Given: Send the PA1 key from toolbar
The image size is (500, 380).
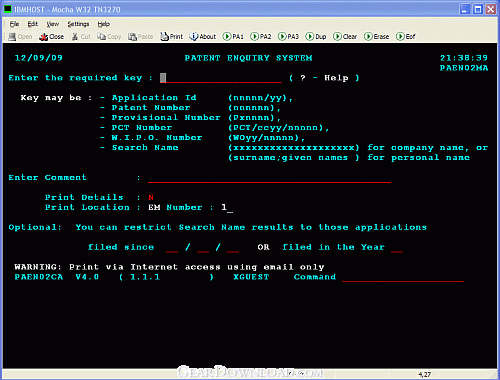Looking at the screenshot, I should coord(233,37).
